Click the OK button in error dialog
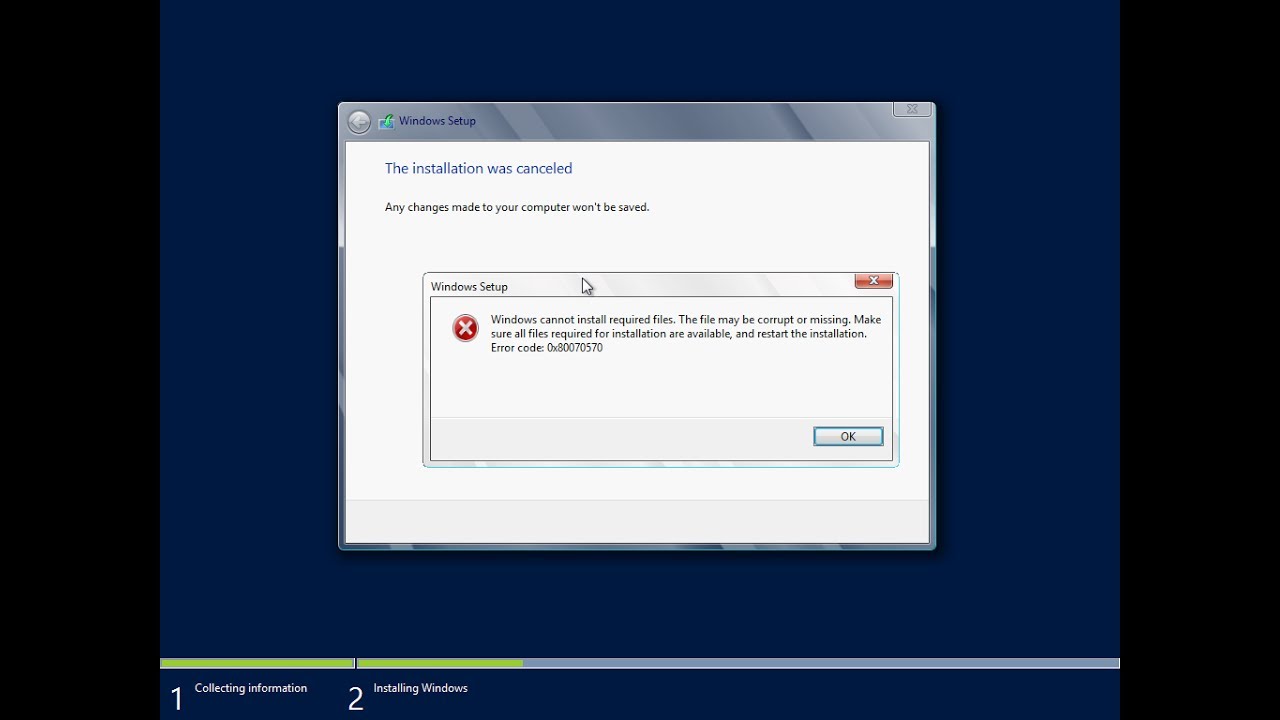Screen dimensions: 1280x720 pyautogui.click(x=848, y=436)
